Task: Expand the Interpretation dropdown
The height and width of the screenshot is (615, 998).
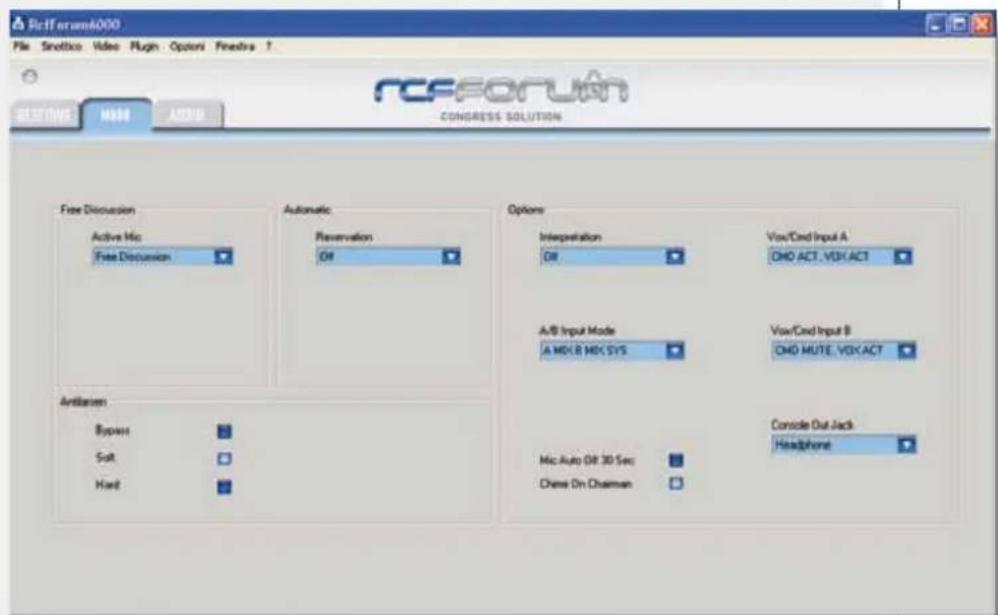Action: (x=612, y=257)
